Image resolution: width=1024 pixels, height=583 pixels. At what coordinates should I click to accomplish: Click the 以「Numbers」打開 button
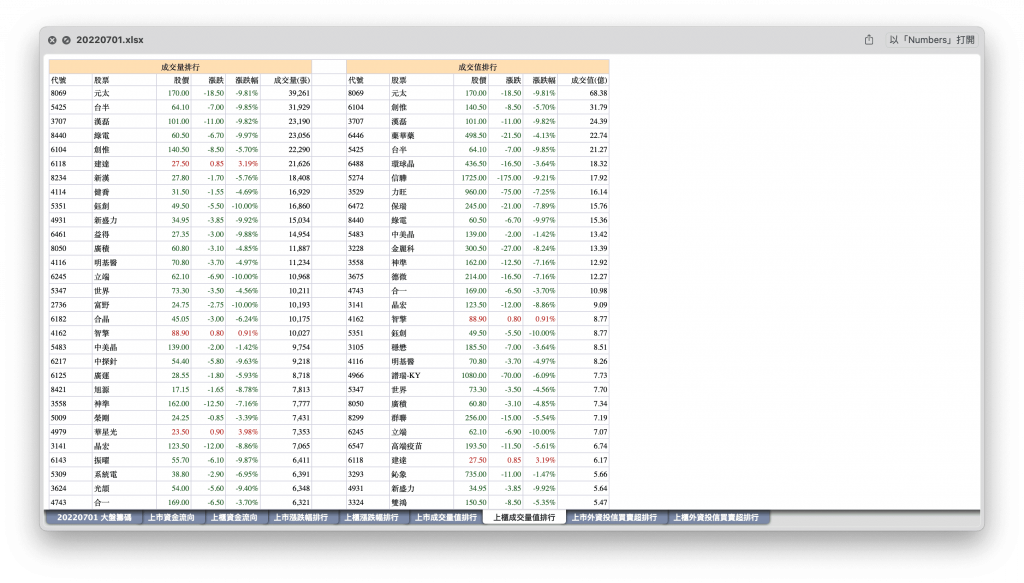click(932, 40)
